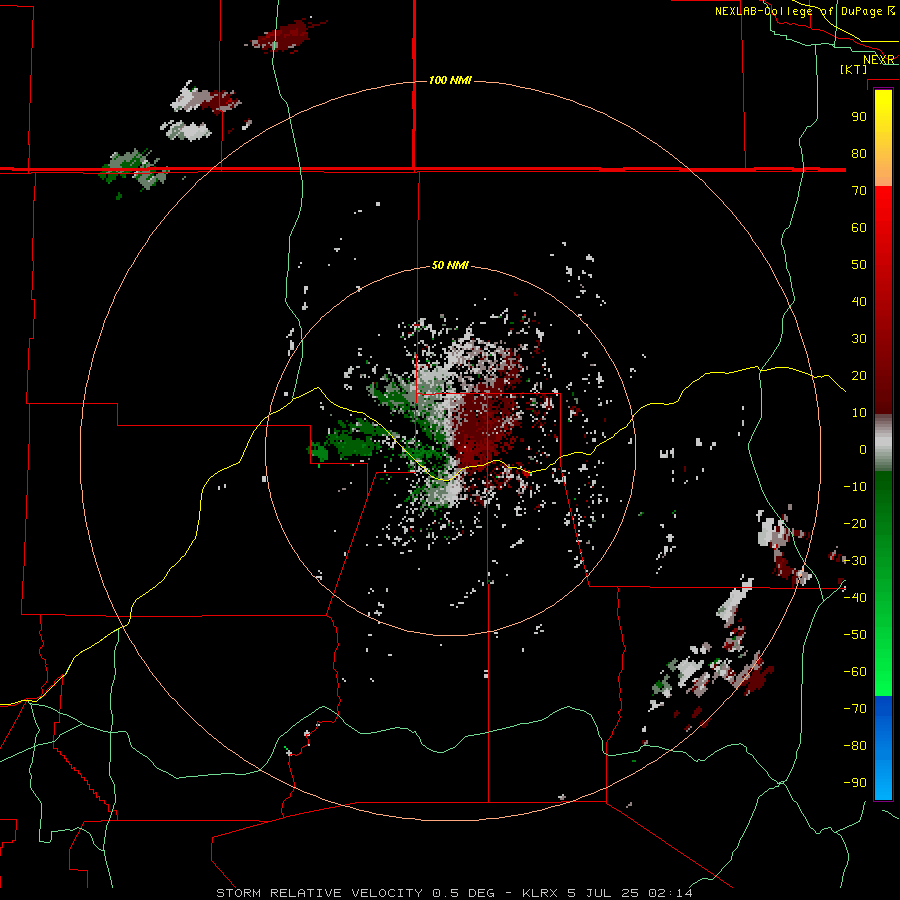Click the positive 70 tick on velocity scale
Screen dimensions: 900x900
[x=859, y=191]
